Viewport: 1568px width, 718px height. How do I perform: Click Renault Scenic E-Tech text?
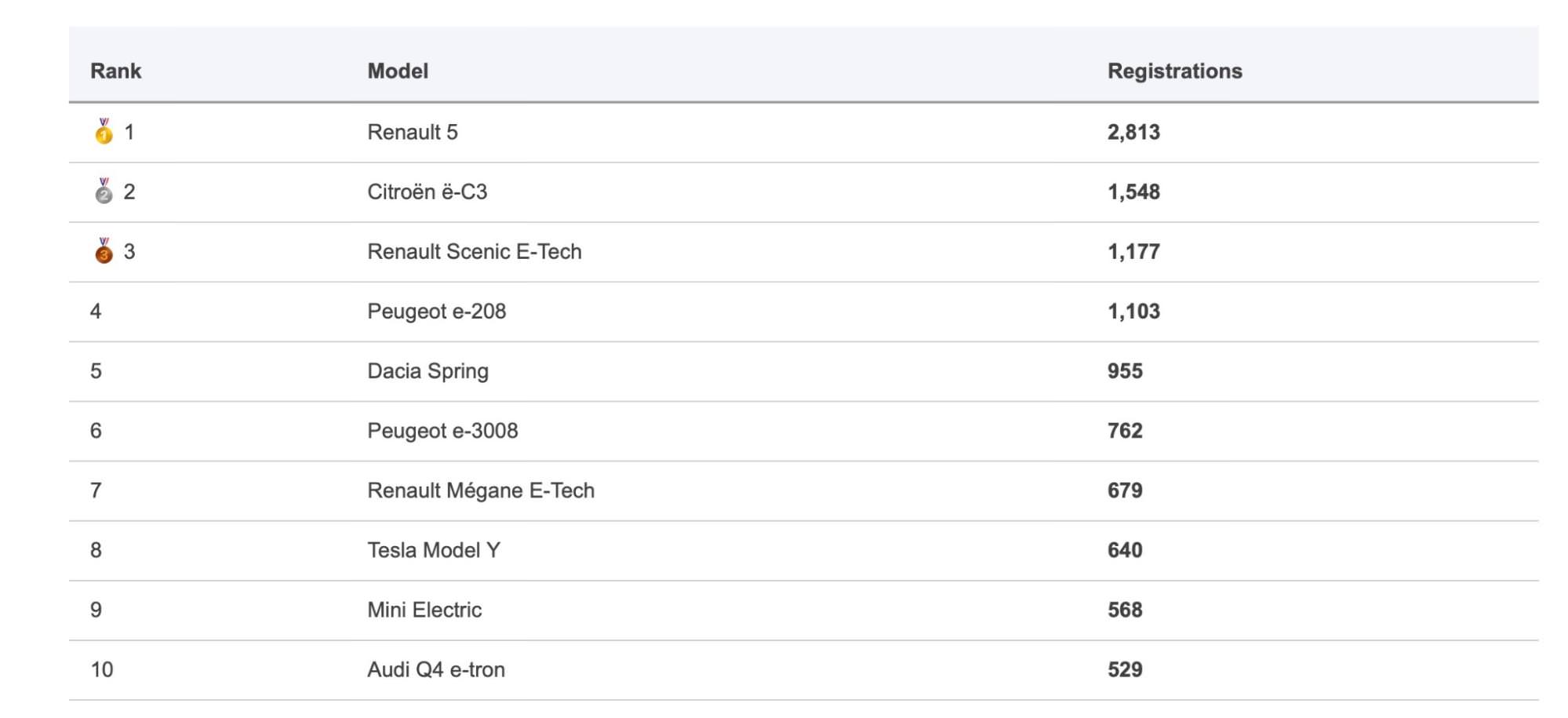(x=475, y=251)
